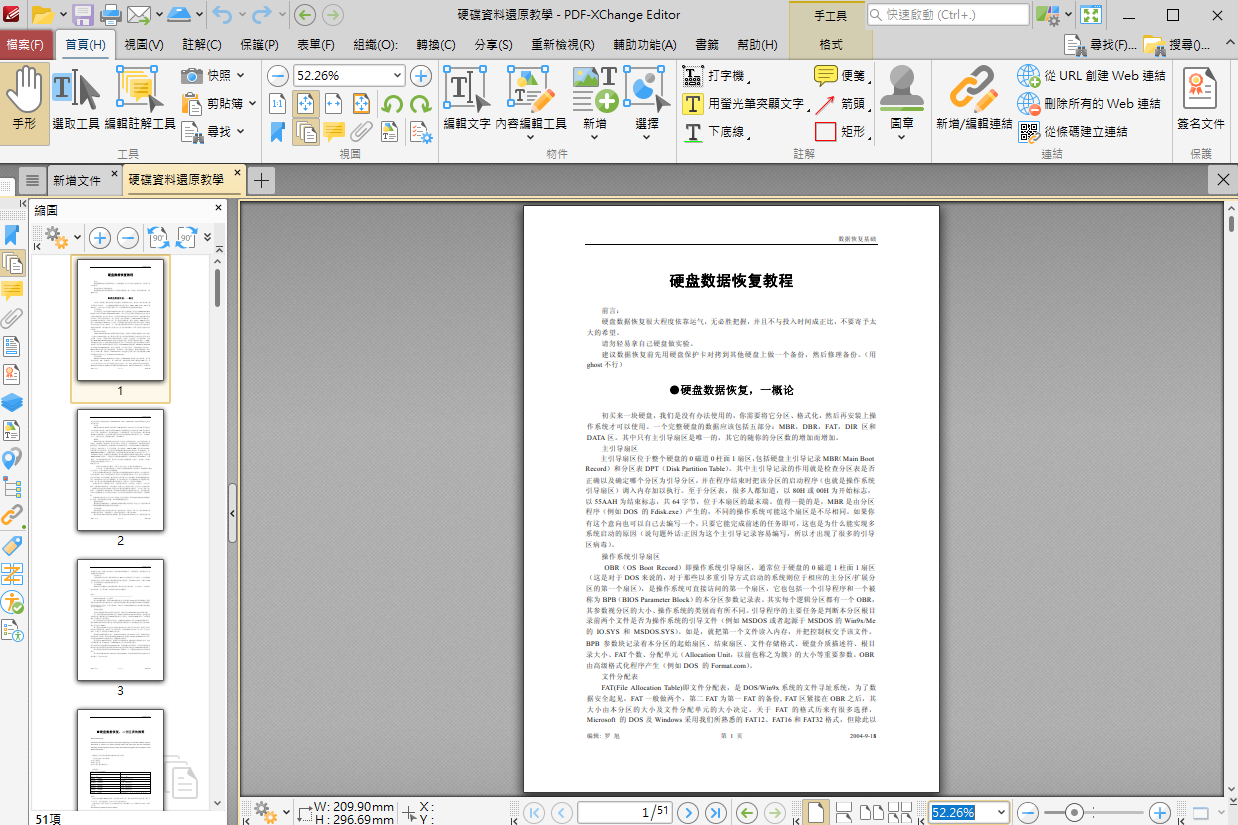Screen dimensions: 1238x825
Task: Toggle the bookmarks panel in left sidebar
Action: coord(12,235)
